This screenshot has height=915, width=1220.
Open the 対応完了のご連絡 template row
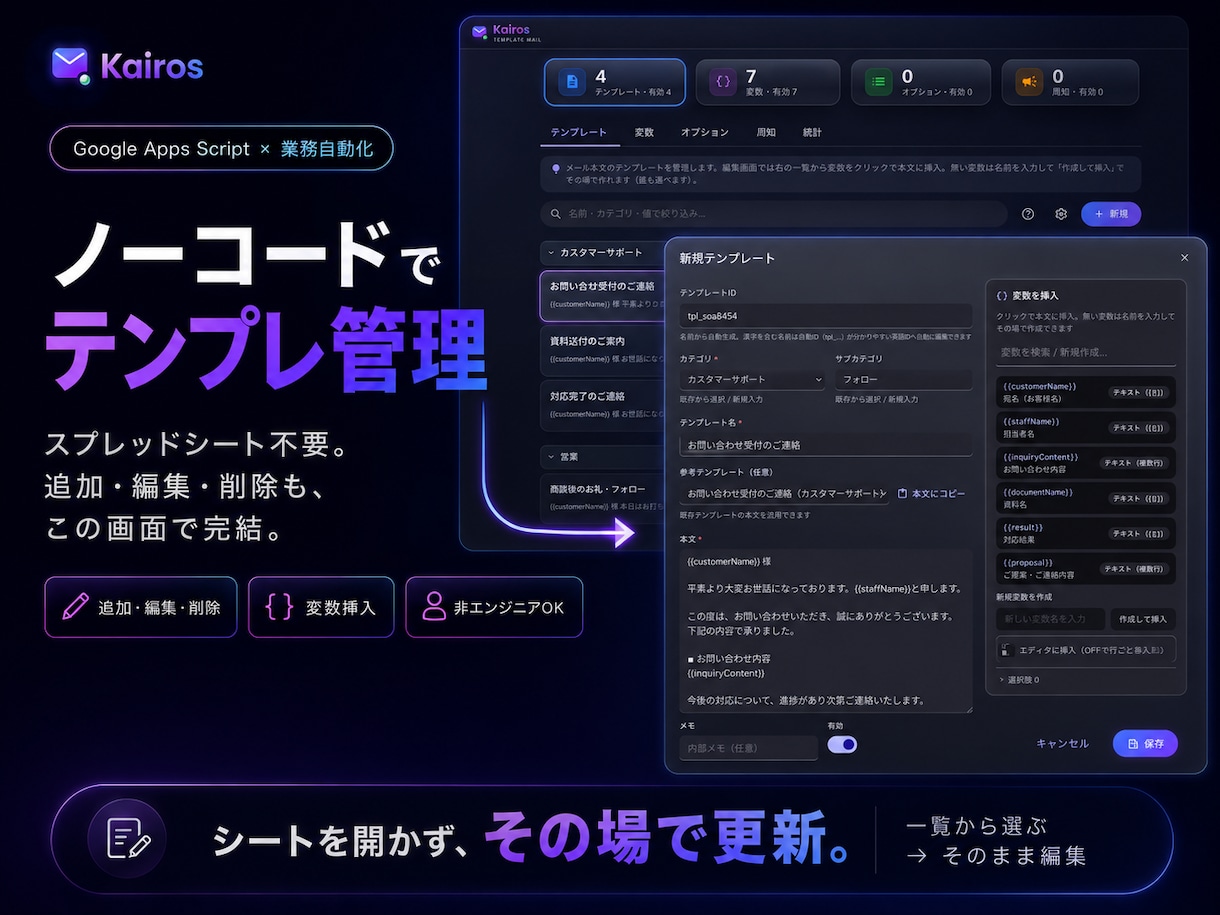[x=603, y=405]
